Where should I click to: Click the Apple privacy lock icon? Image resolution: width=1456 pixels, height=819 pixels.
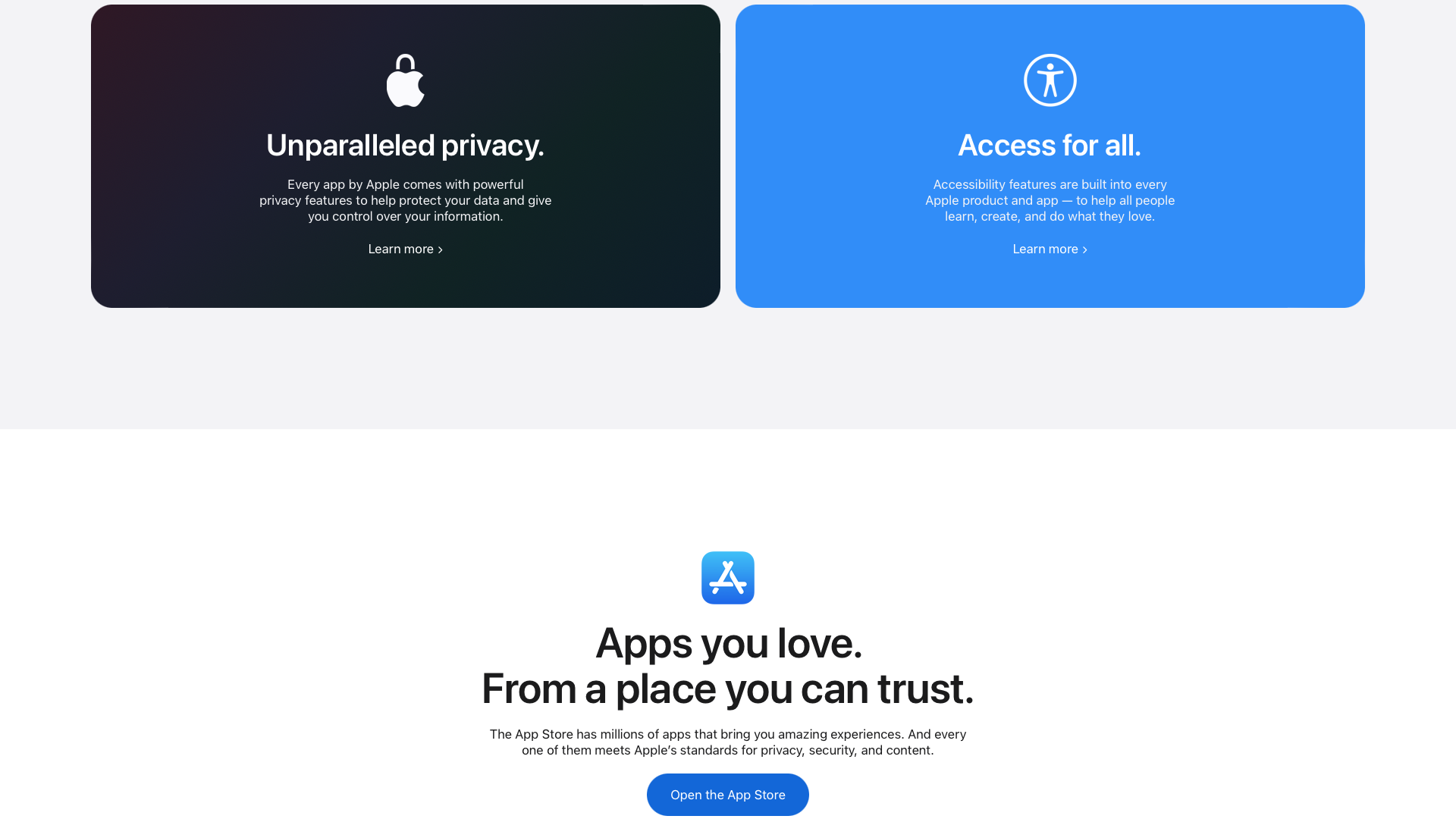click(x=406, y=80)
